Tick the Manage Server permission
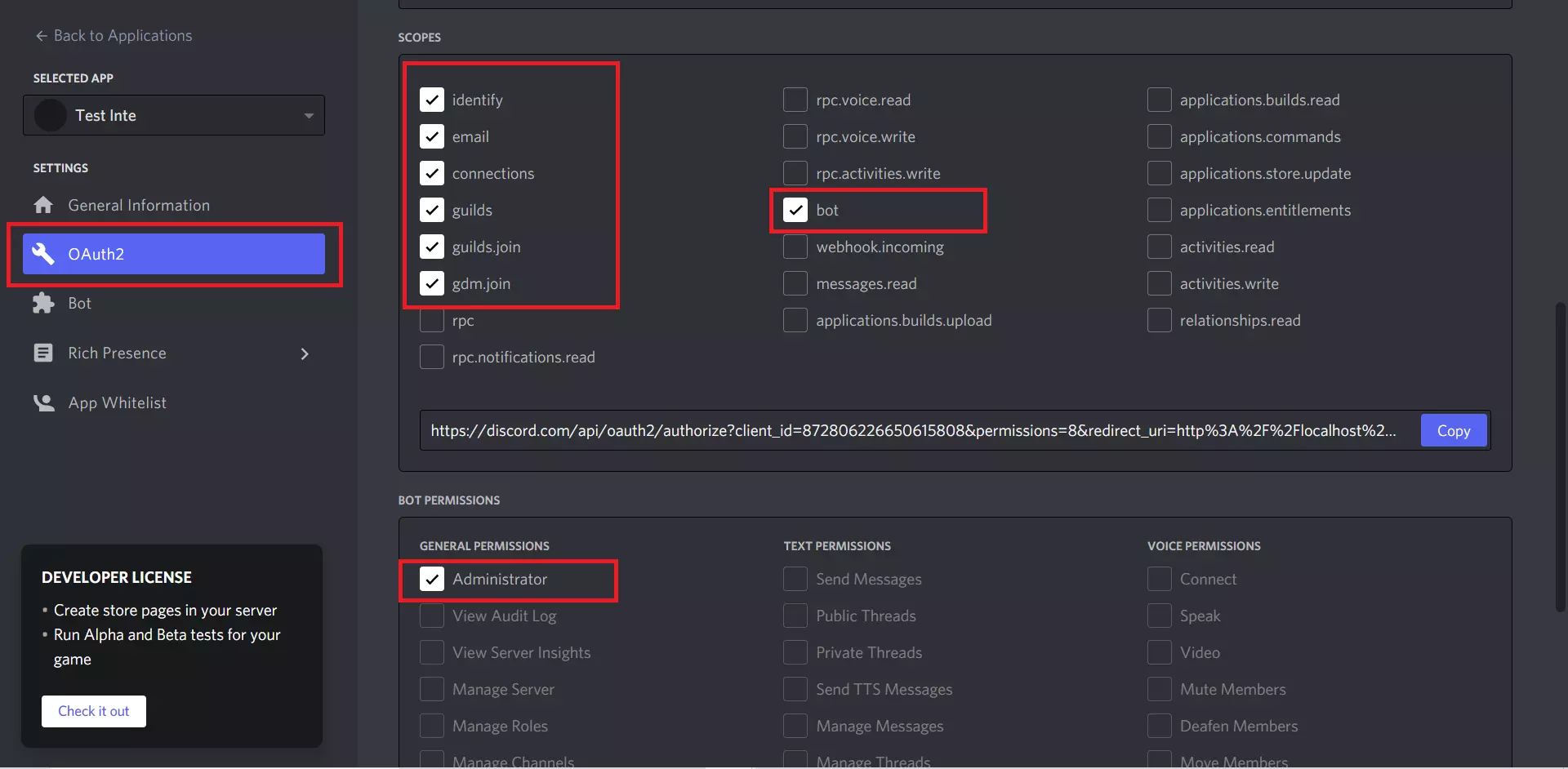This screenshot has height=769, width=1568. coord(432,689)
